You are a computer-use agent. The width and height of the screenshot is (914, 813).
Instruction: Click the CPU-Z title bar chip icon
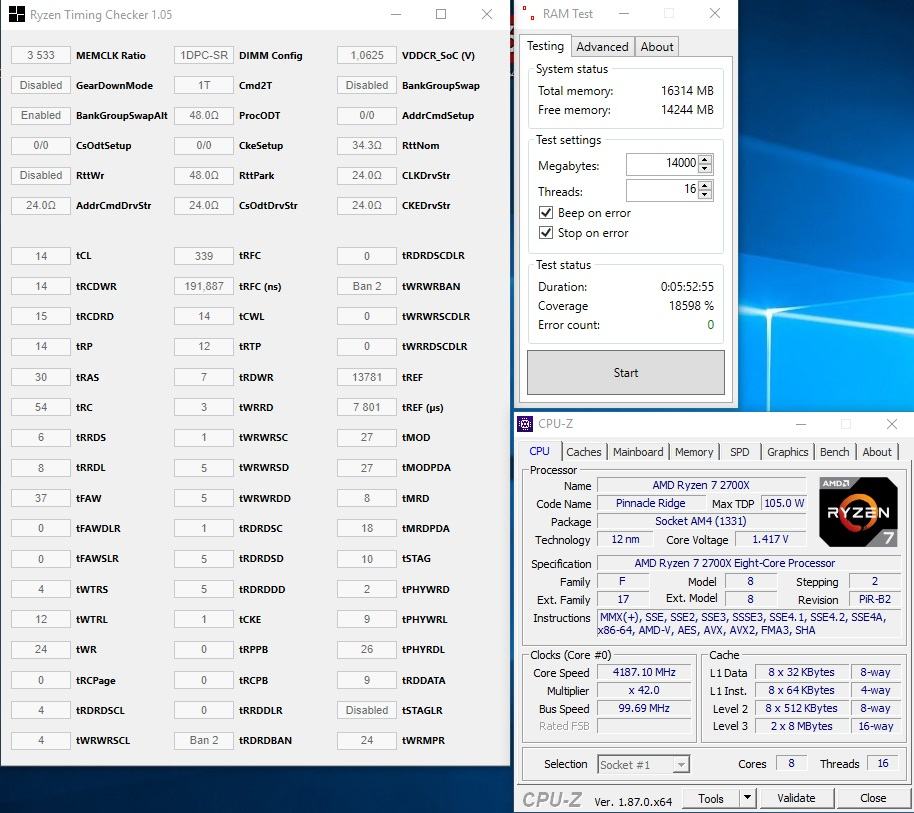525,424
